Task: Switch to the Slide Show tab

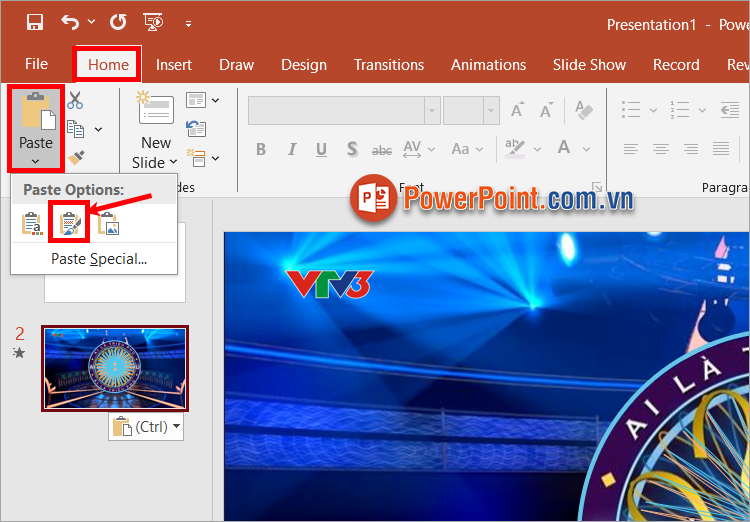Action: click(x=589, y=65)
